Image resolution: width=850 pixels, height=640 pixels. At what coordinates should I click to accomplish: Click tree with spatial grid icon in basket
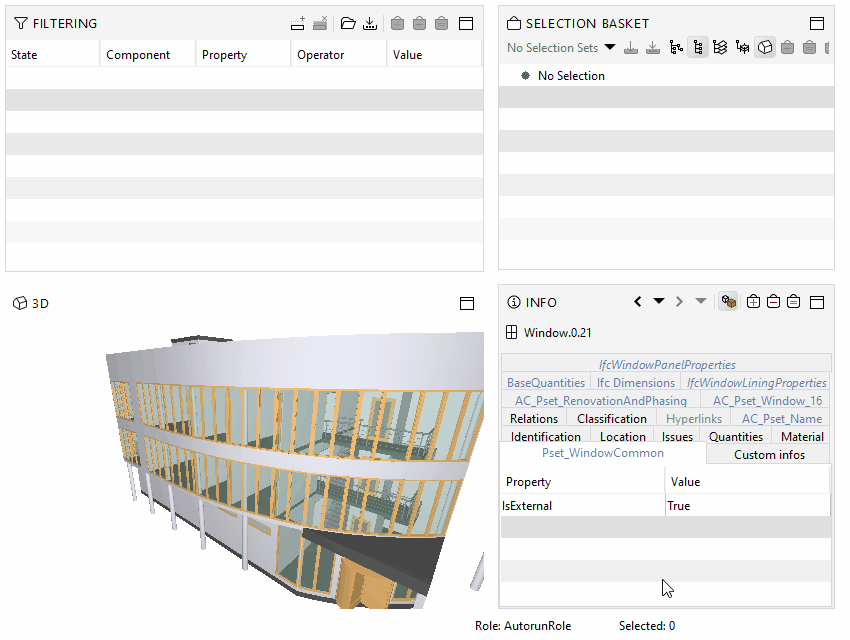742,48
